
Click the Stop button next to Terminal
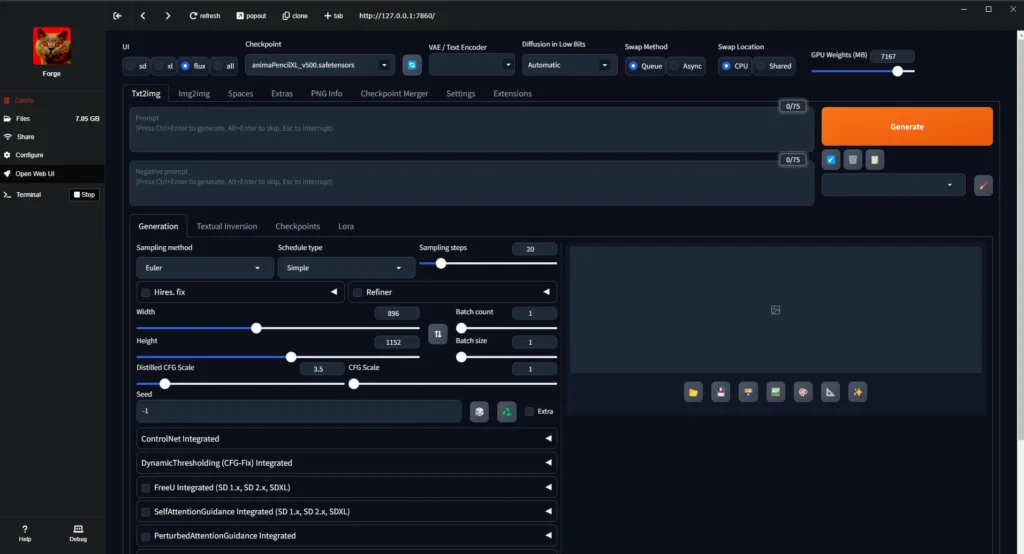point(84,195)
